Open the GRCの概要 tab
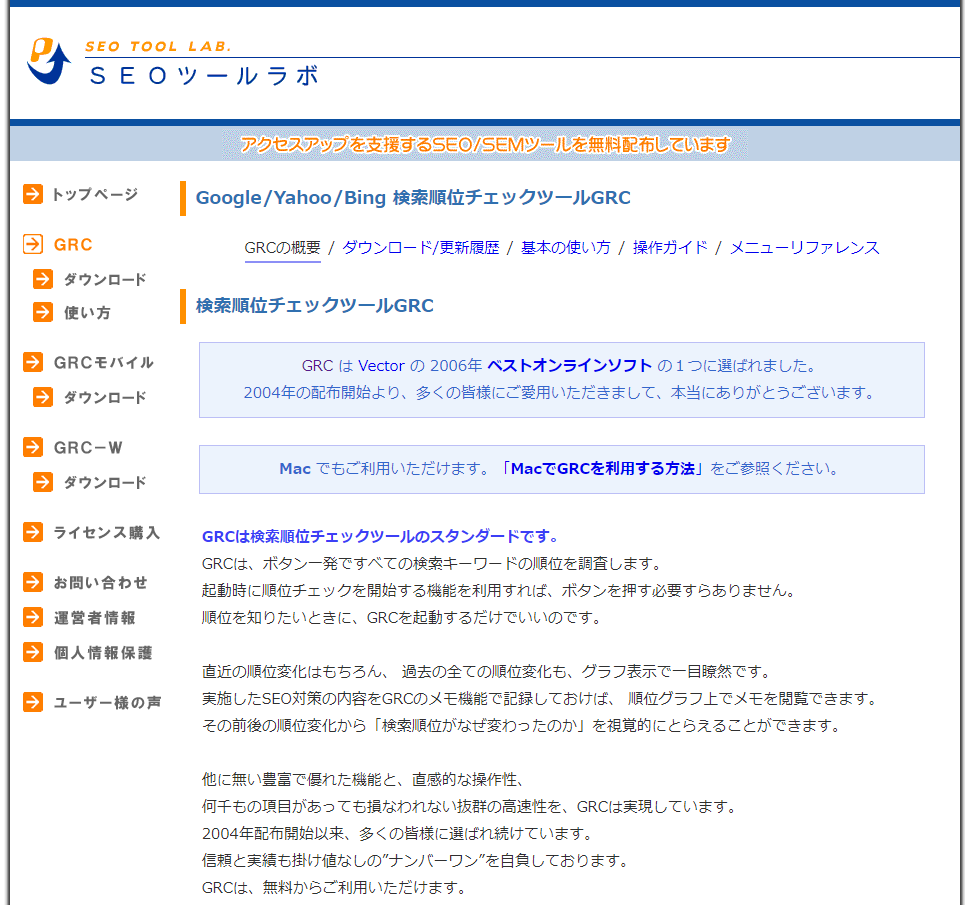Image resolution: width=965 pixels, height=905 pixels. (282, 248)
